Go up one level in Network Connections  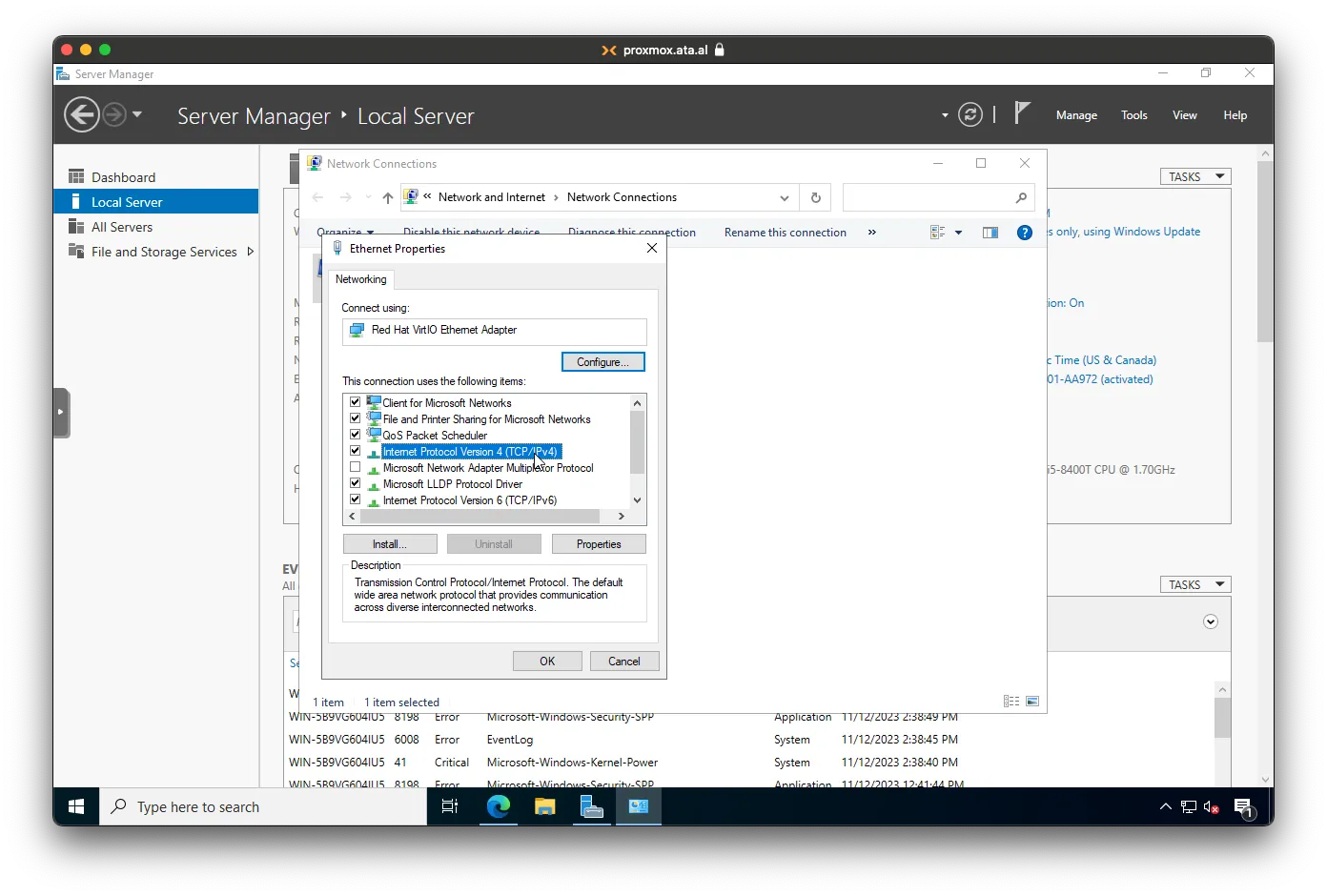tap(387, 197)
